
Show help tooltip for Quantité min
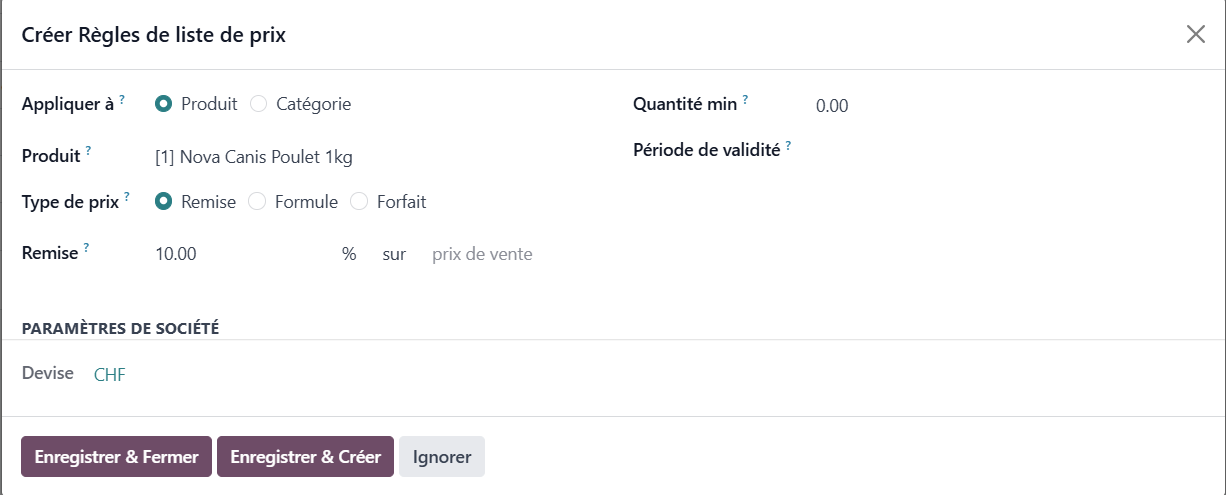click(x=745, y=99)
